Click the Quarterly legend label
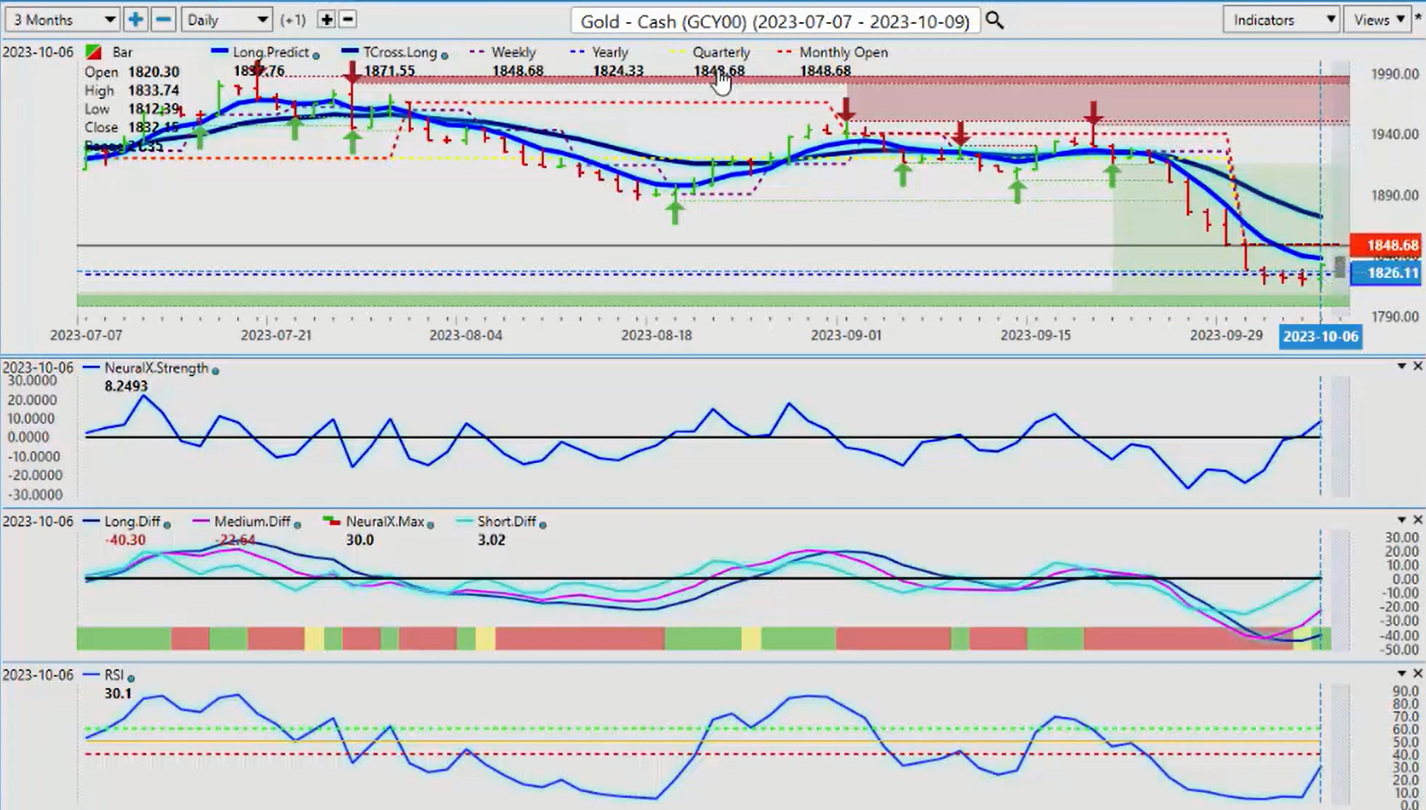This screenshot has height=810, width=1426. [720, 52]
